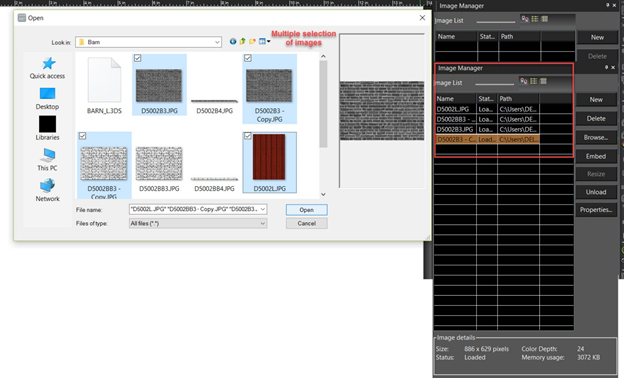Image resolution: width=624 pixels, height=378 pixels.
Task: Select the D5002BB4.JPG file thumbnail
Action: tap(214, 162)
